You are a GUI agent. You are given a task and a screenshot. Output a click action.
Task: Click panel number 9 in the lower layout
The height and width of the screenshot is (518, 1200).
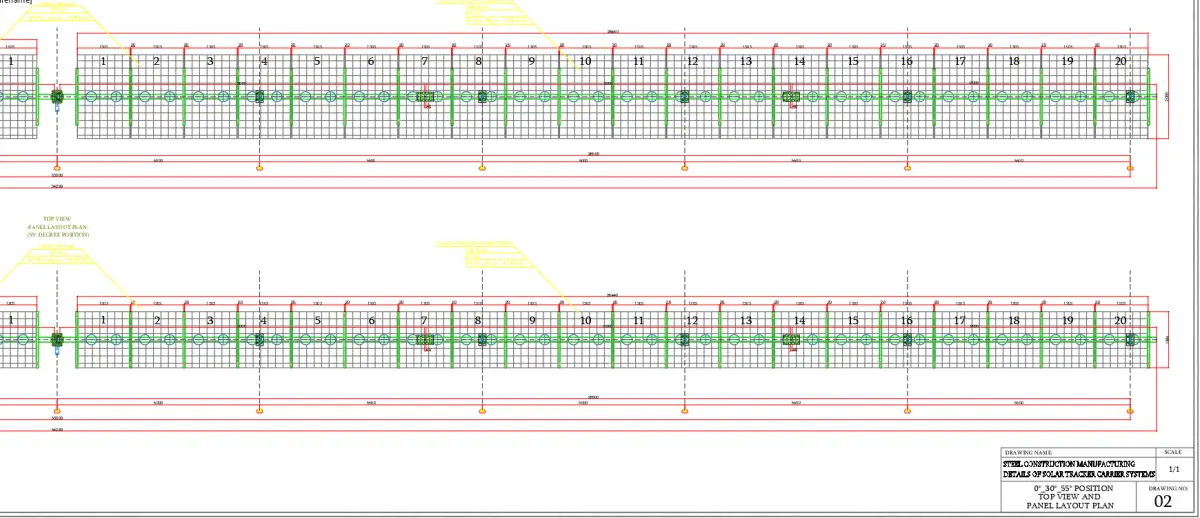click(532, 320)
